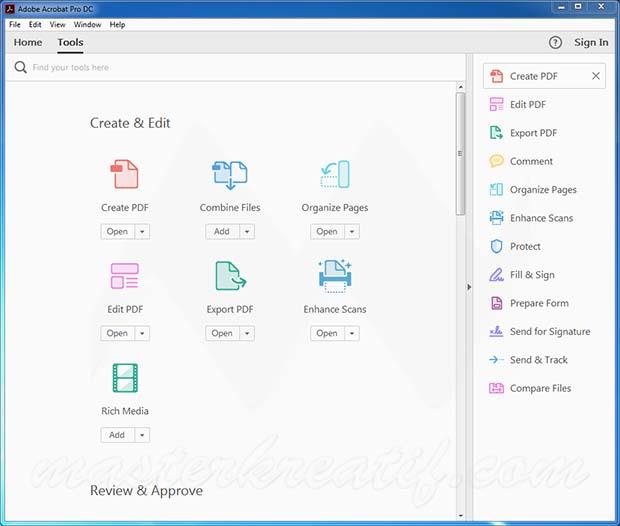Screen dimensions: 620x526
Task: Select Protect shield icon in sidebar
Action: [496, 246]
